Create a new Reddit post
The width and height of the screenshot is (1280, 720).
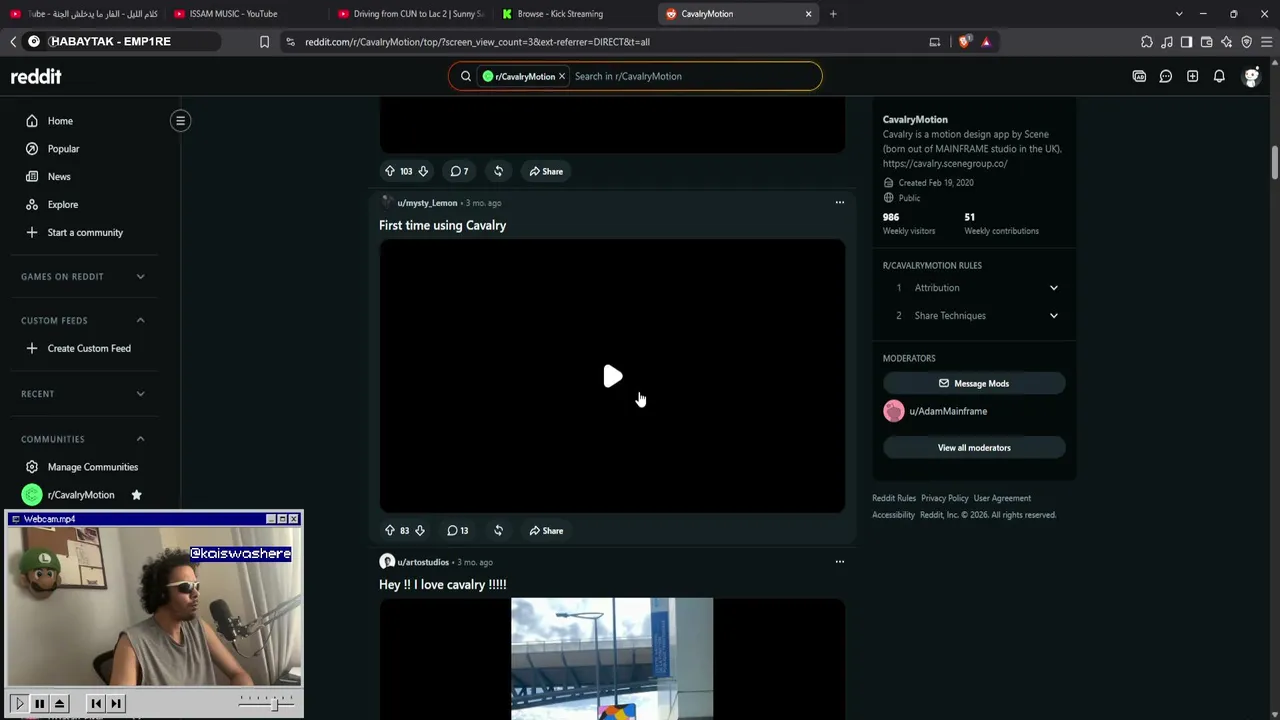(x=1193, y=76)
